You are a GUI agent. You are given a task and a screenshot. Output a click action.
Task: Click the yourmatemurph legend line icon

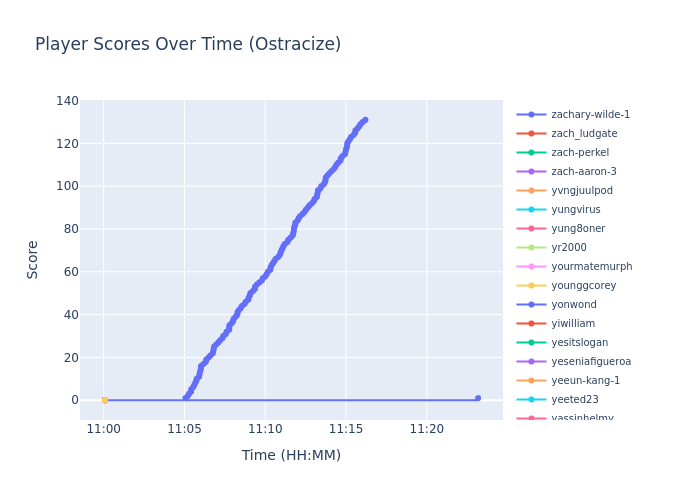coord(531,267)
